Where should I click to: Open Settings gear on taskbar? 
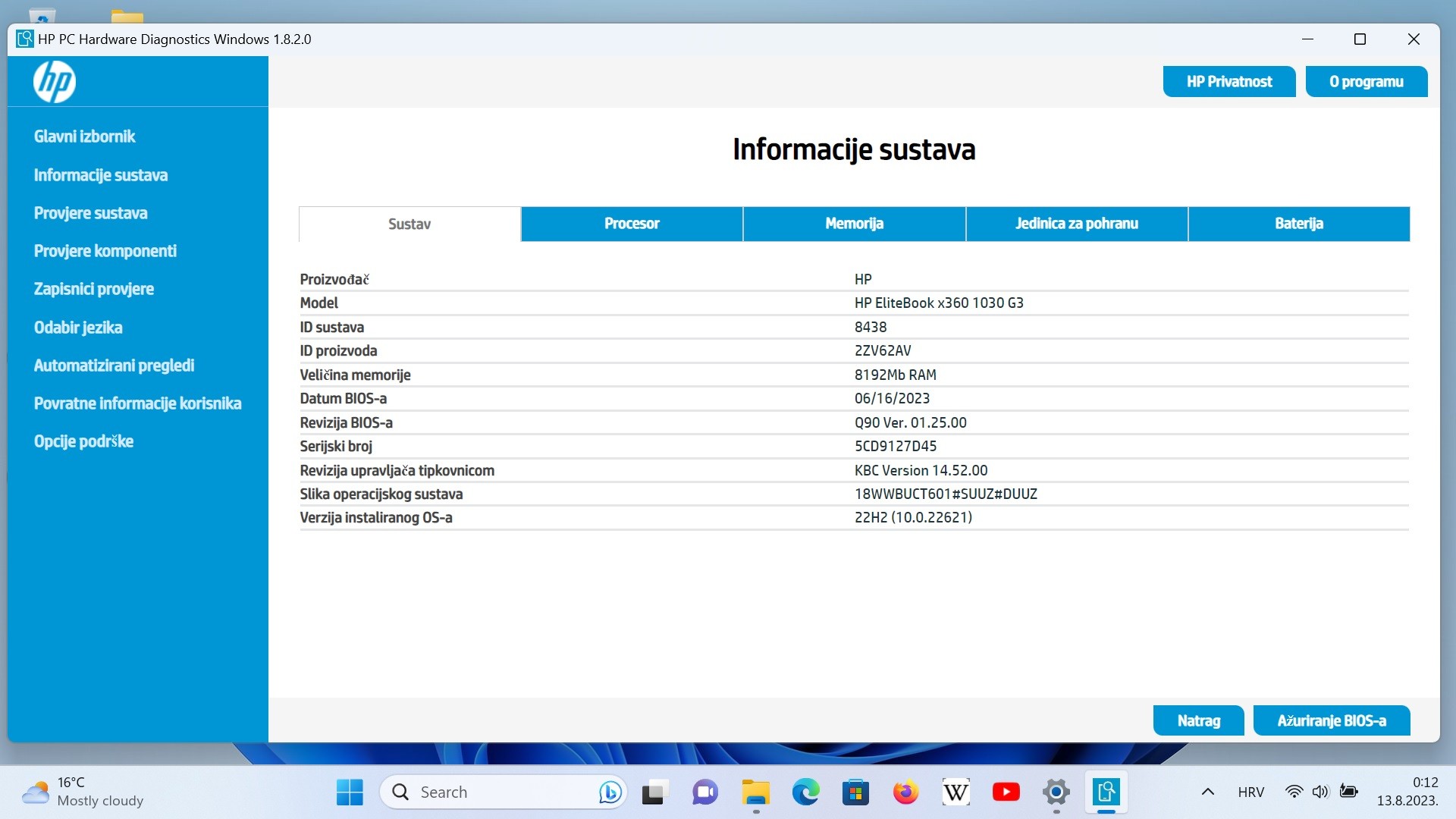click(x=1056, y=792)
